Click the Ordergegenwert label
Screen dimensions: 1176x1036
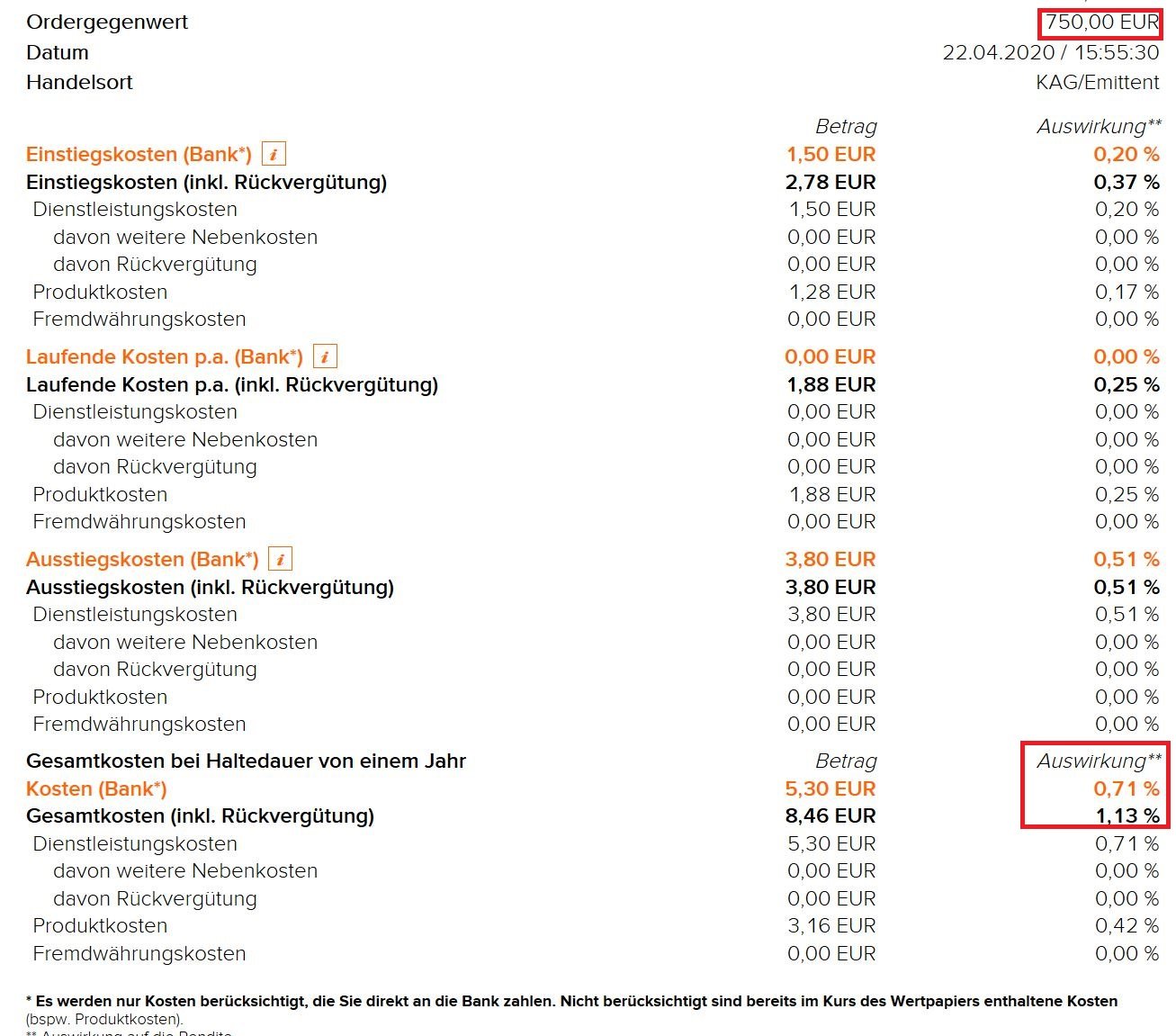(x=107, y=23)
